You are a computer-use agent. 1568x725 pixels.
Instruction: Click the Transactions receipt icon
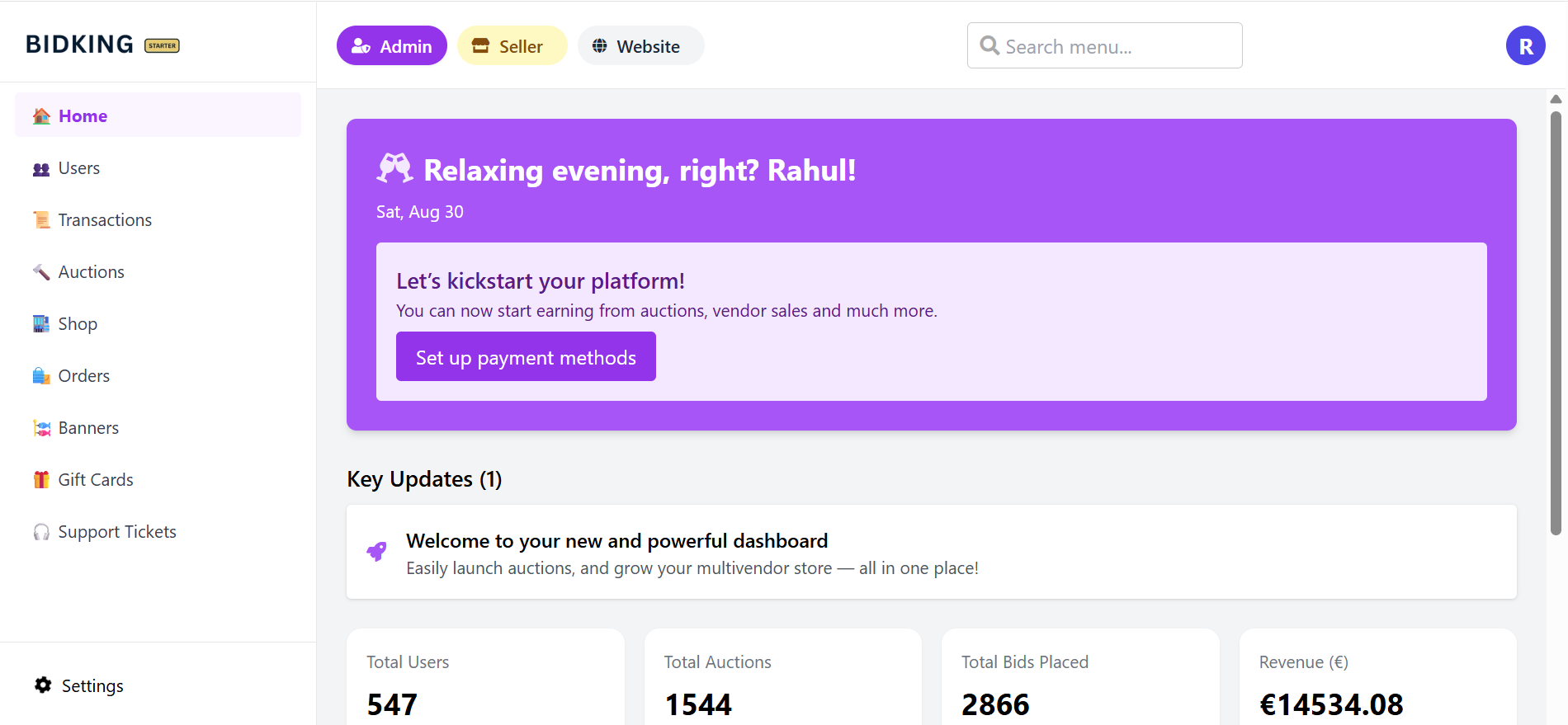point(41,220)
